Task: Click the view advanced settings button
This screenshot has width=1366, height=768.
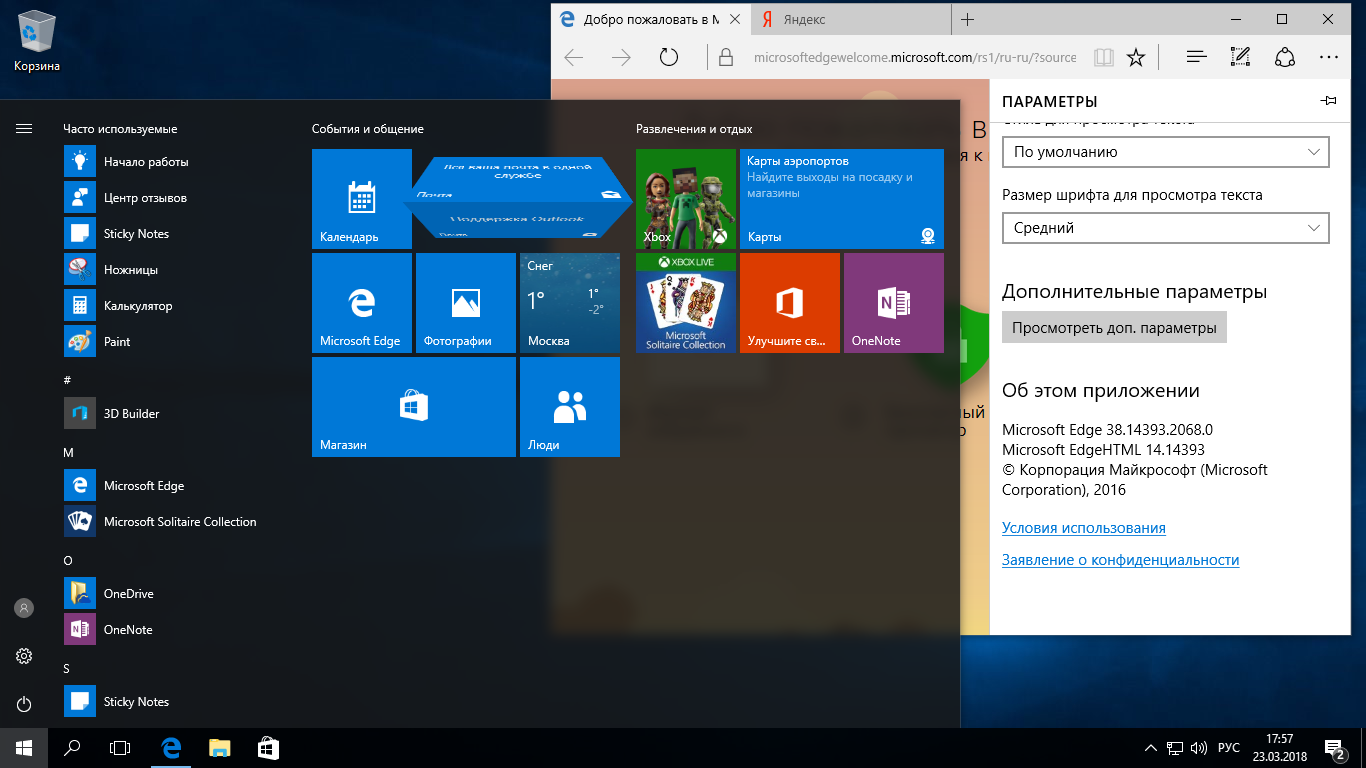Action: click(x=1114, y=328)
